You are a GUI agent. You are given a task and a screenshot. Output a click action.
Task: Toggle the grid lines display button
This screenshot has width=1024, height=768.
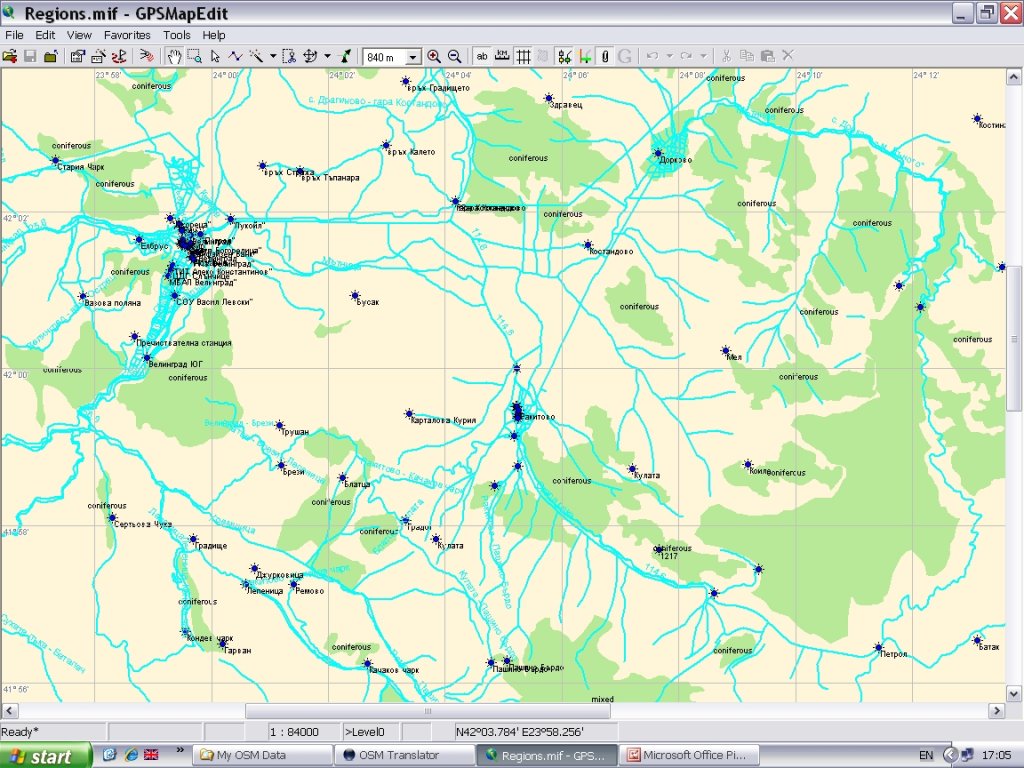[523, 56]
